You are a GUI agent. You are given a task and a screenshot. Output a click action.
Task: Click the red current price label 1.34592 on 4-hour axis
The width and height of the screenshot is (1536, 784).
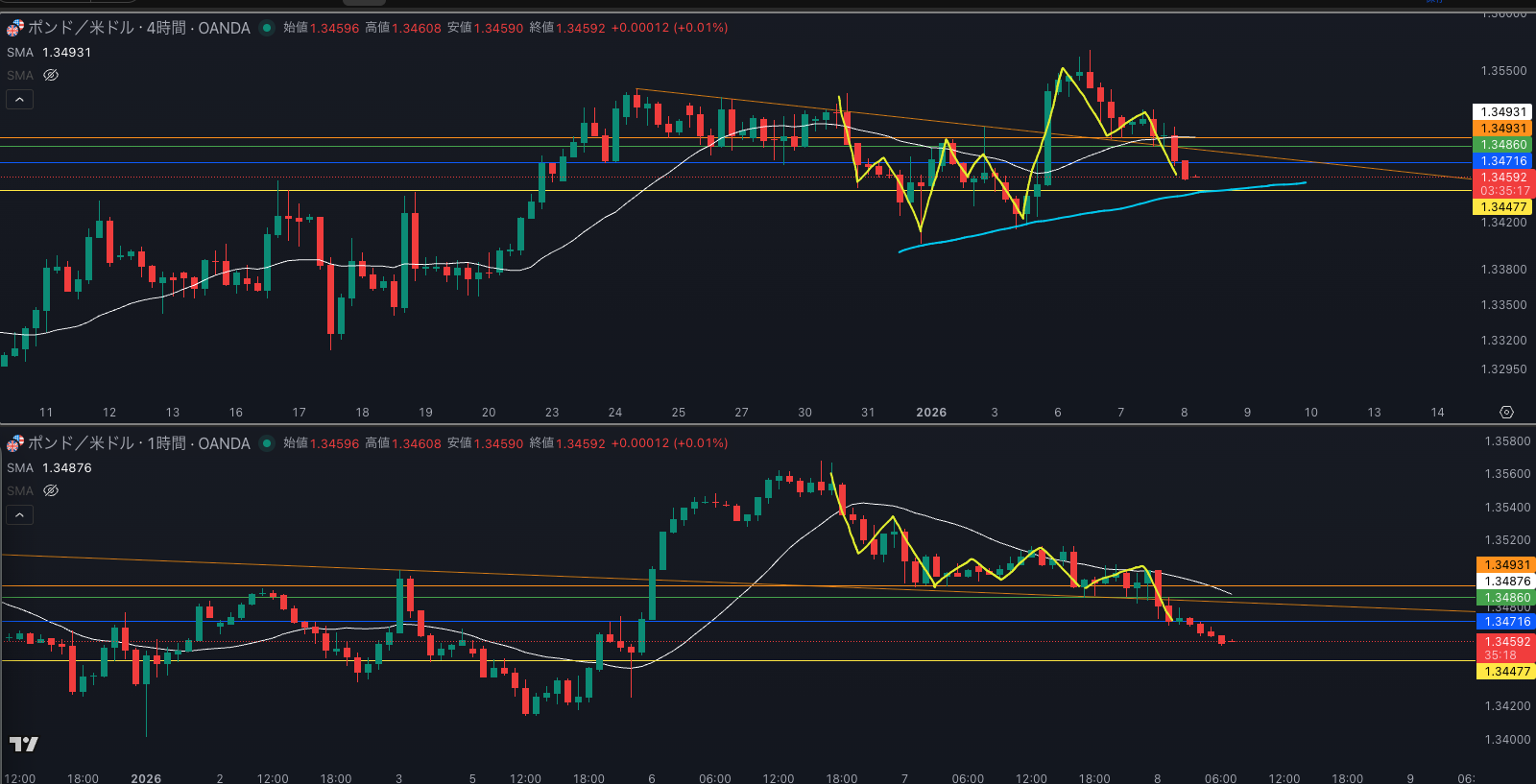(1503, 178)
